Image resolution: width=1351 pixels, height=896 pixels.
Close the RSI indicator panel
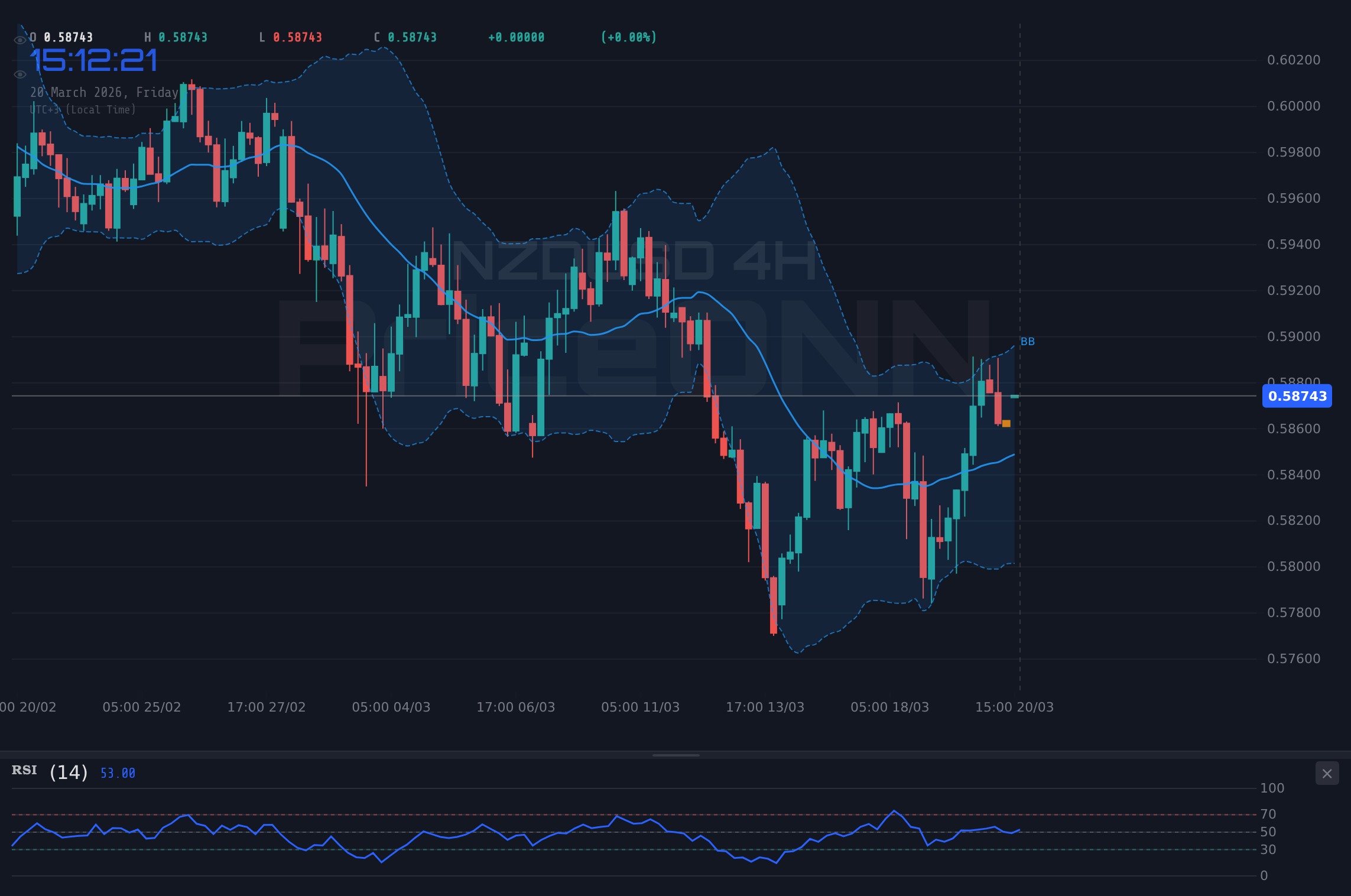click(1327, 774)
